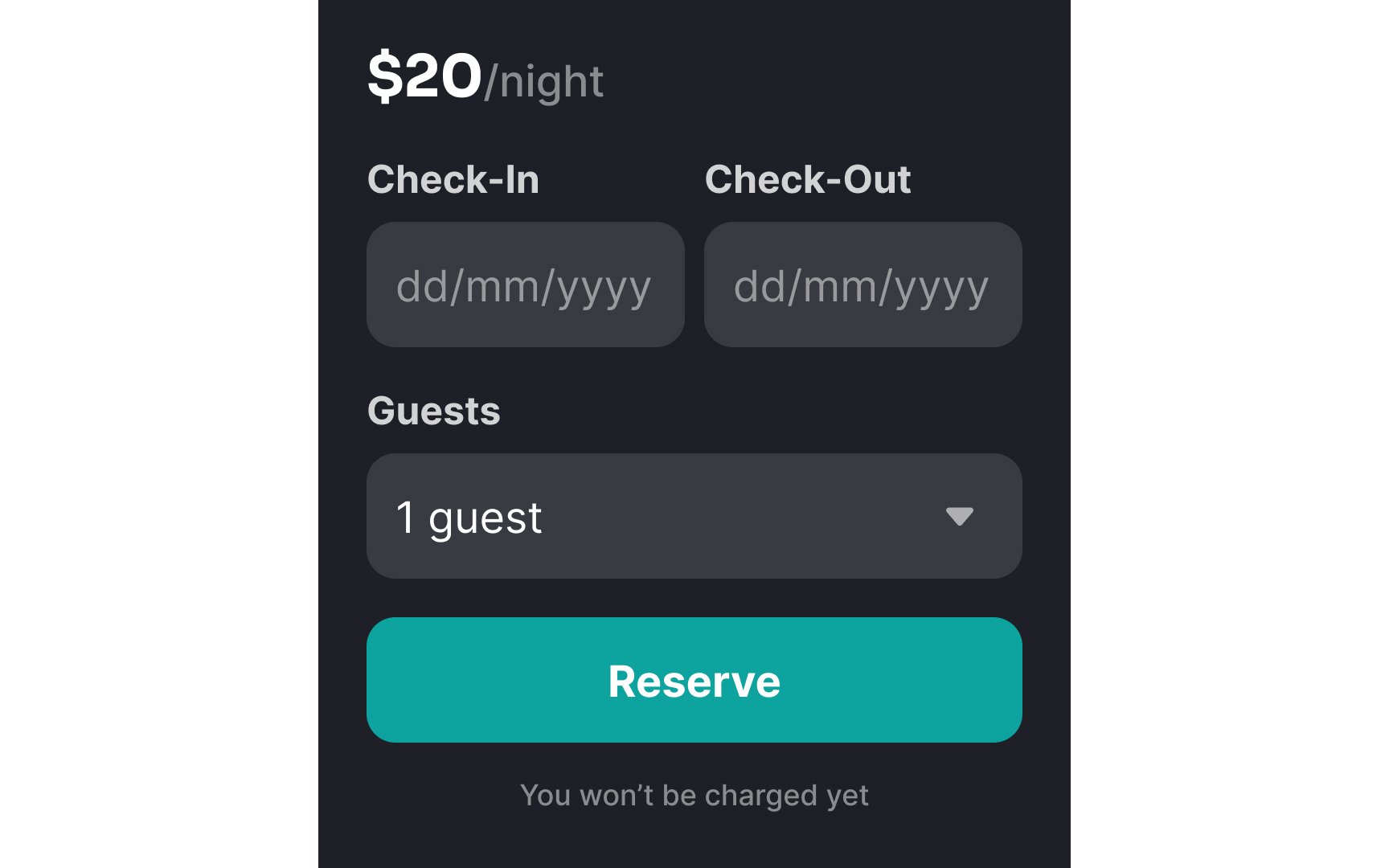
Task: Click the Check-Out label
Action: (x=808, y=179)
